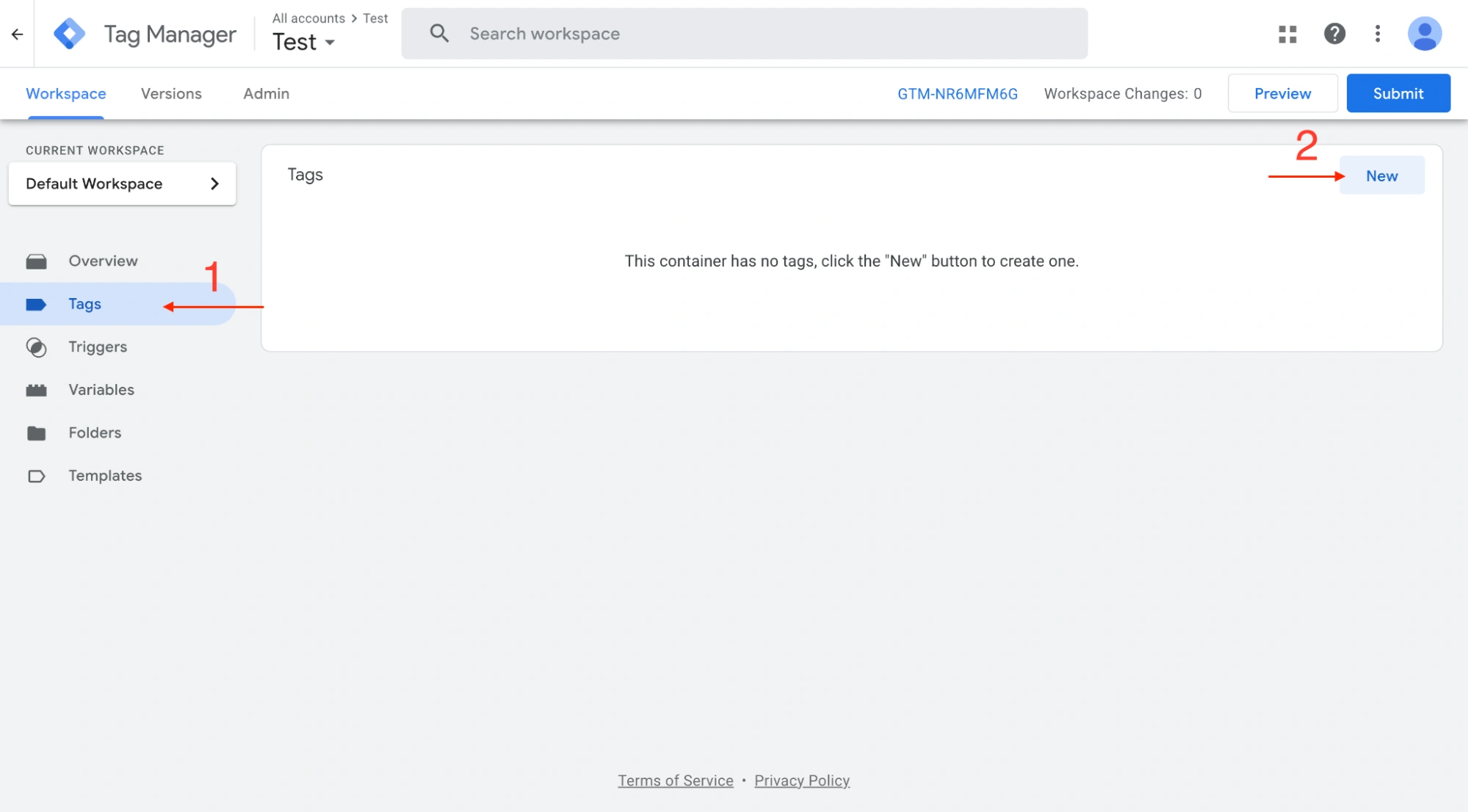Click the All accounts breadcrumb
The height and width of the screenshot is (812, 1468).
(308, 18)
